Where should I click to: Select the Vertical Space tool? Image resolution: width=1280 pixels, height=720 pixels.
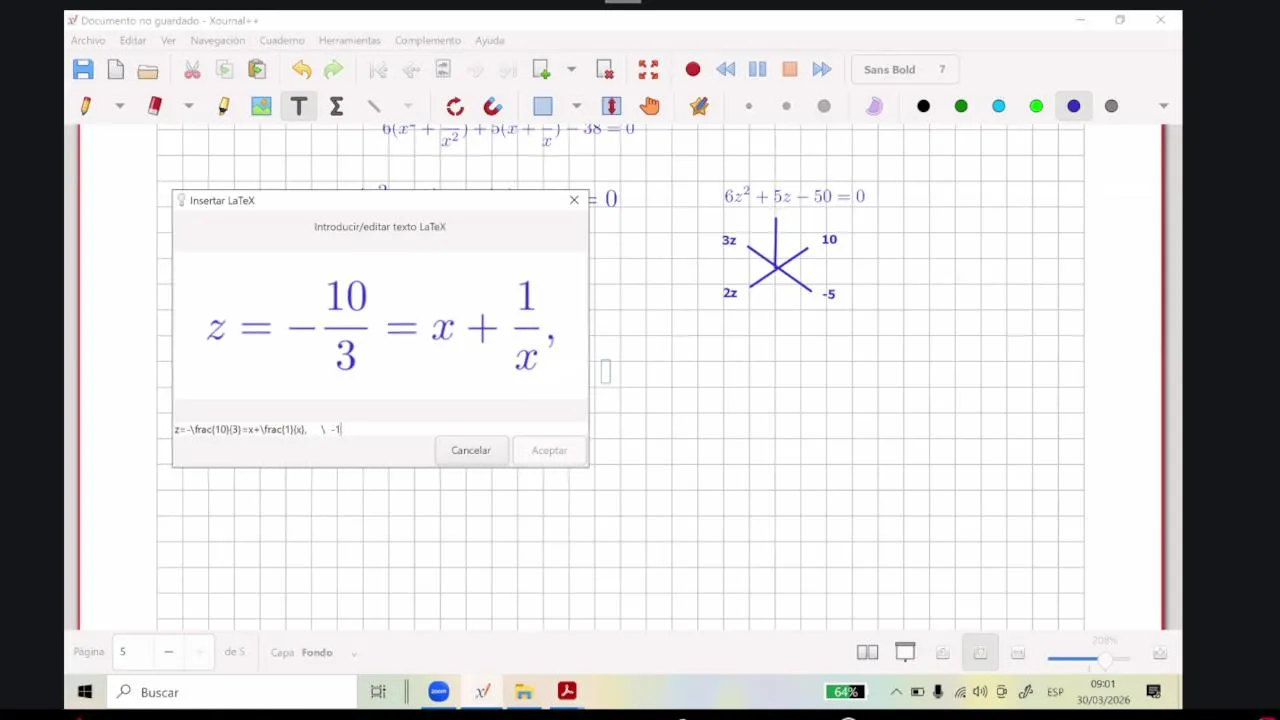point(611,106)
